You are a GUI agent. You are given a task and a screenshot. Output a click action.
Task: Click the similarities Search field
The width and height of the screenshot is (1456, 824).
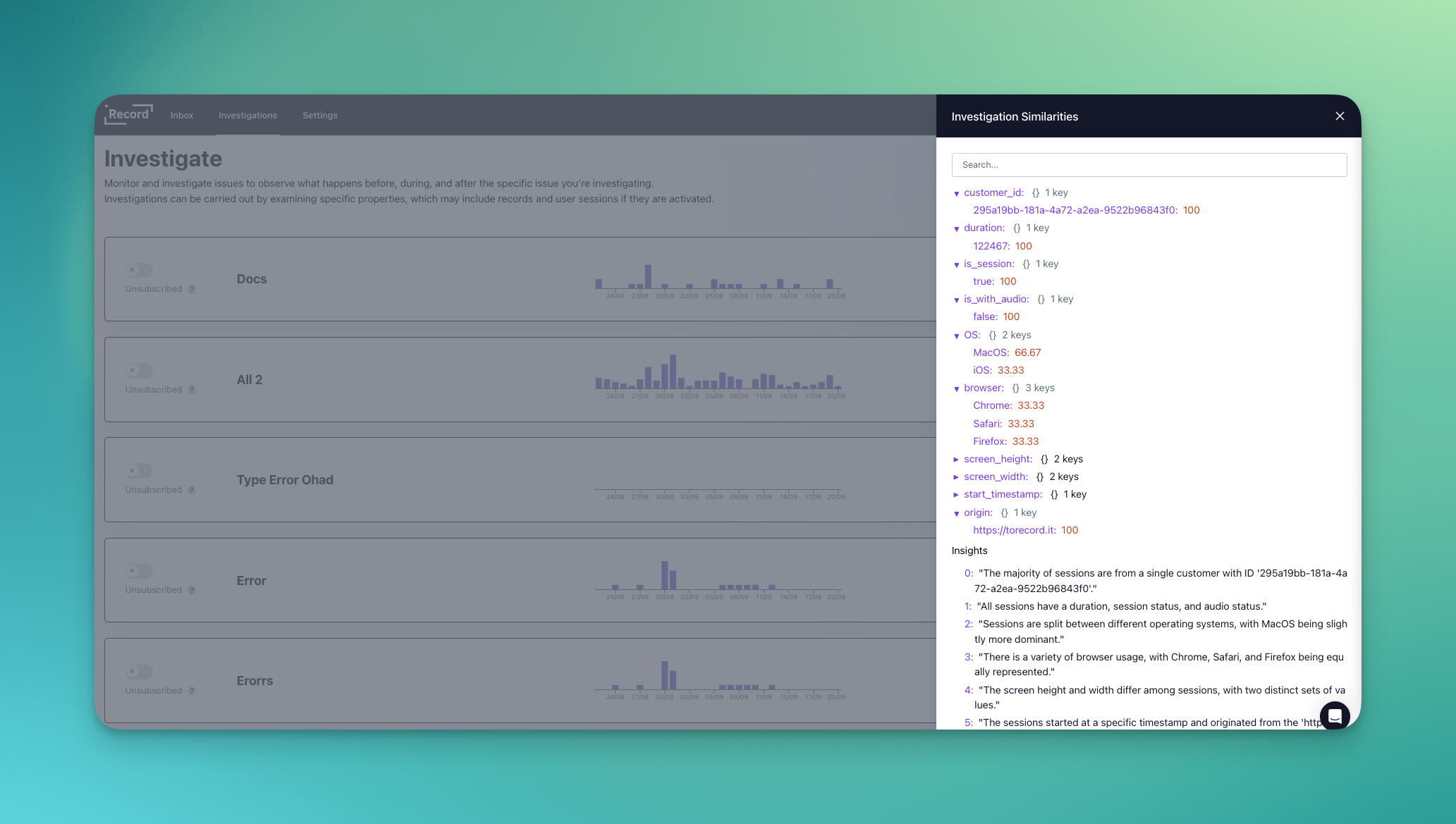coord(1149,165)
